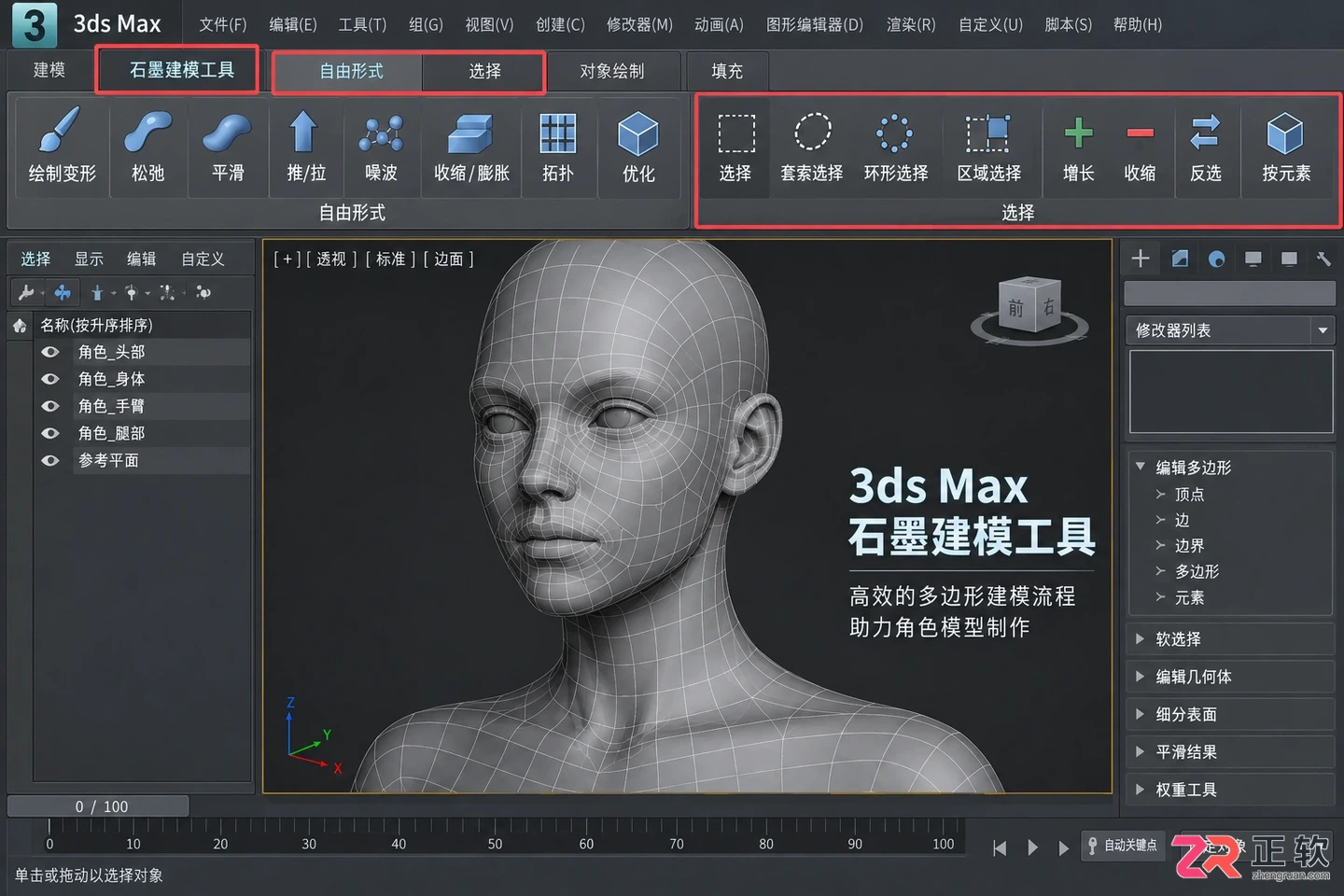Image resolution: width=1344 pixels, height=896 pixels.
Task: Toggle visibility of 角色_身体
Action: [50, 379]
